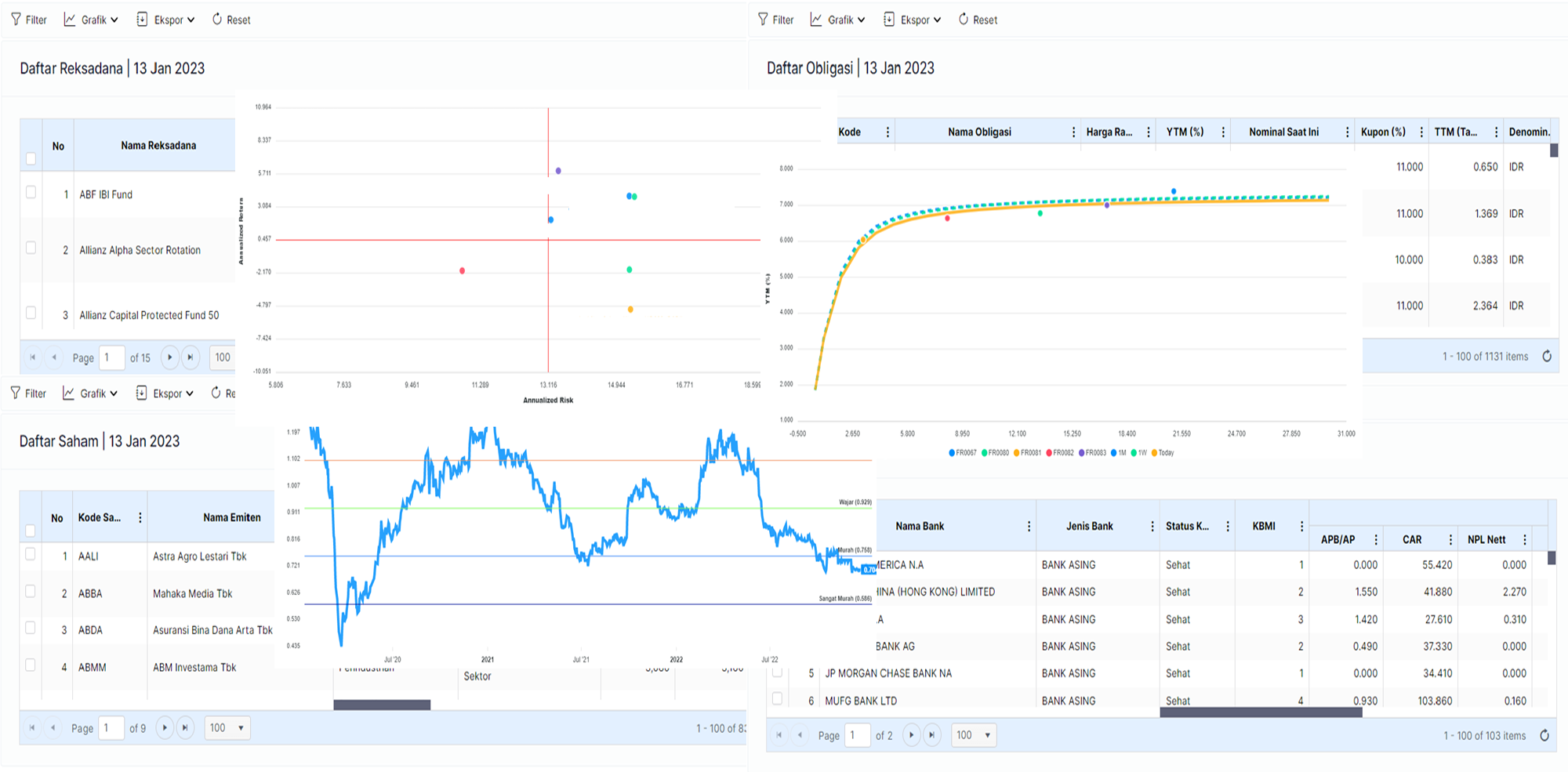
Task: Go to next page in Daftar Reksadana pager
Action: click(169, 357)
